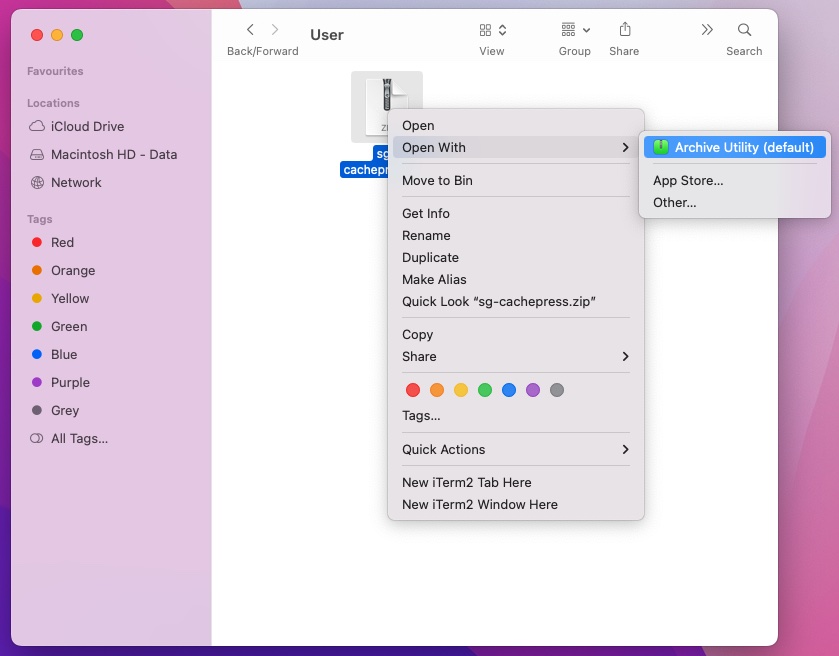Apply the grey tag color dot
The image size is (839, 656).
[x=557, y=390]
